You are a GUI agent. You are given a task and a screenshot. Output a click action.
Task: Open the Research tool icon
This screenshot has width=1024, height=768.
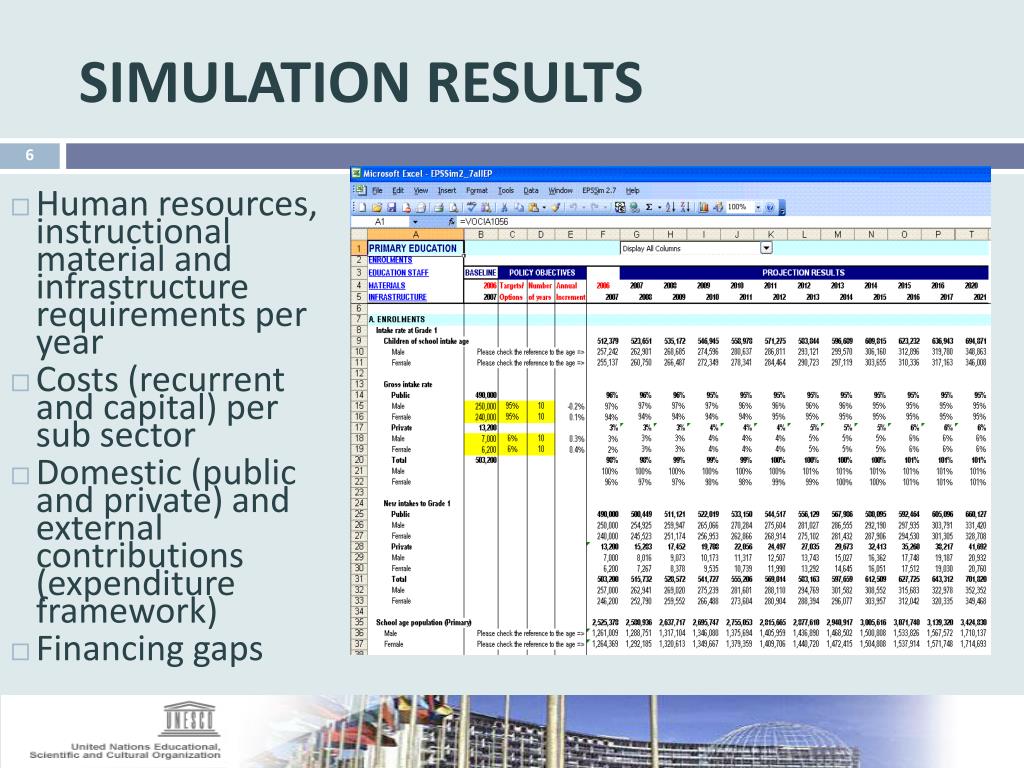click(x=486, y=208)
